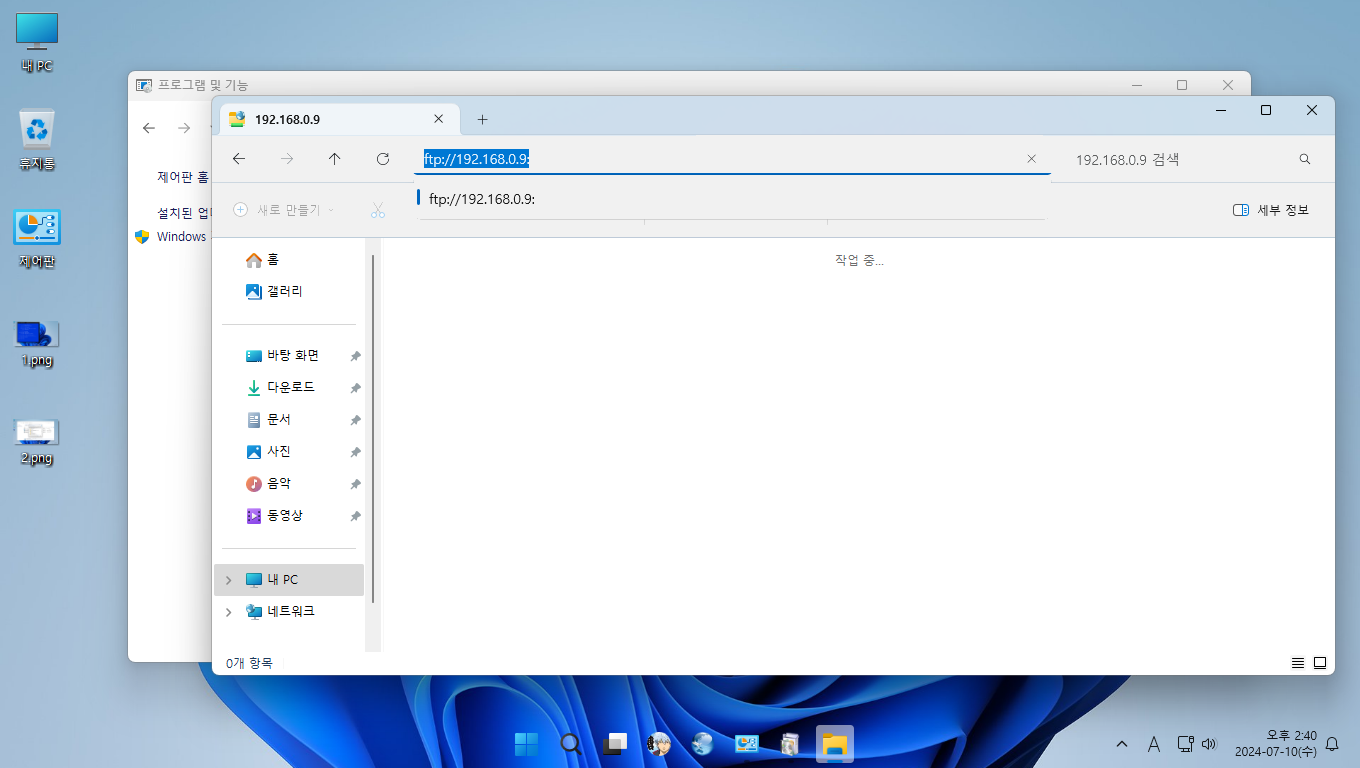Open 제어판 홈 link in 프로그램 및 기능
Viewport: 1360px width, 768px height.
183,177
